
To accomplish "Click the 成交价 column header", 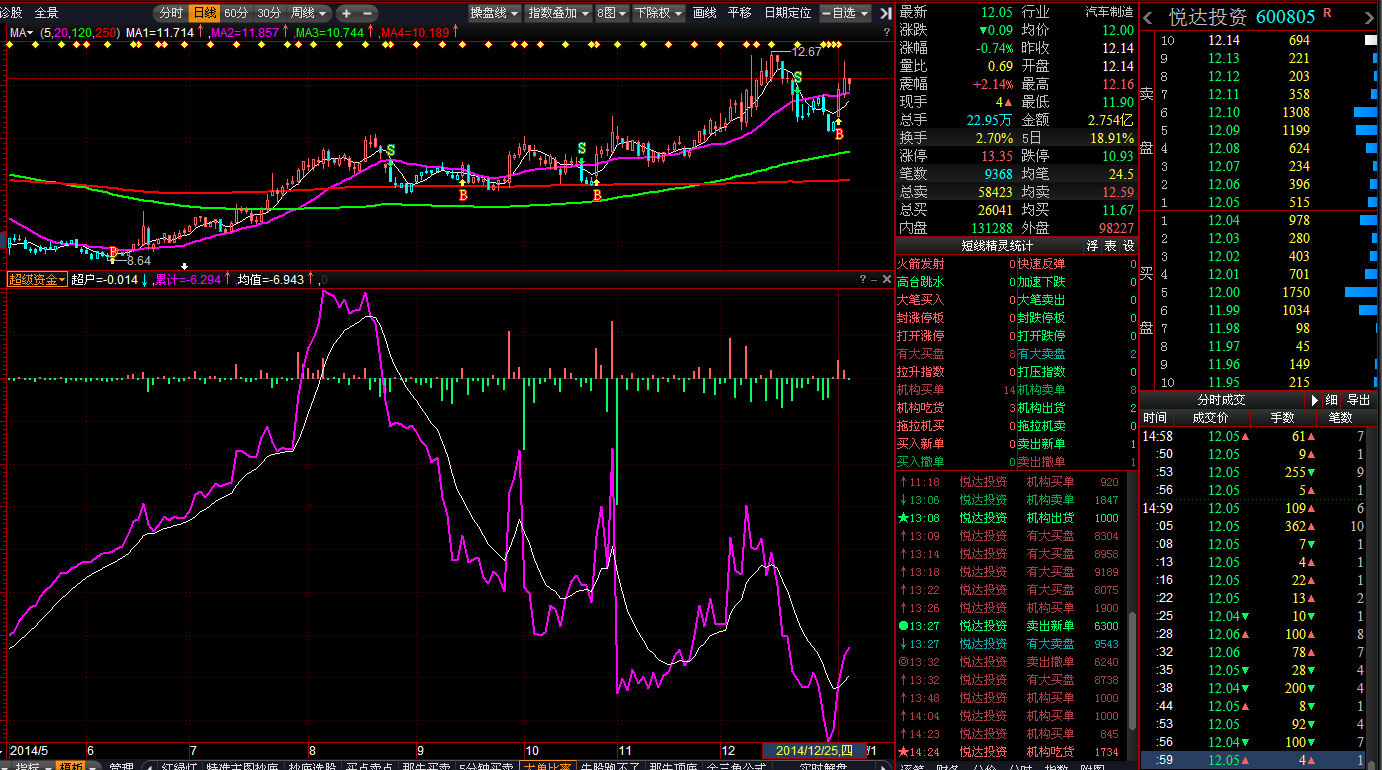I will (x=1212, y=417).
